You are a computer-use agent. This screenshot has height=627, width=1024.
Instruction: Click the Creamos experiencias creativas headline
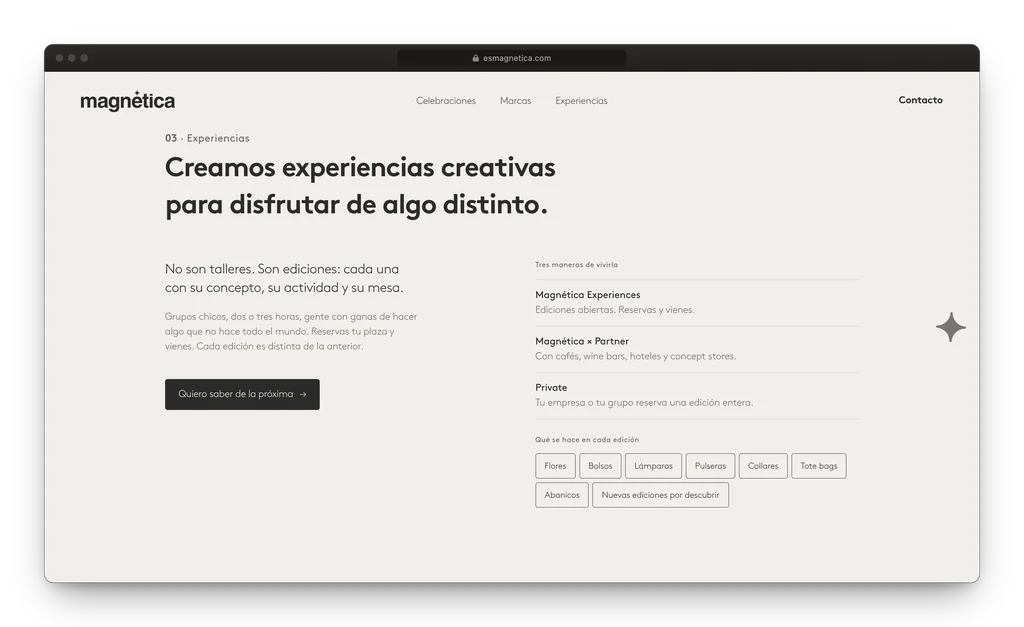360,186
